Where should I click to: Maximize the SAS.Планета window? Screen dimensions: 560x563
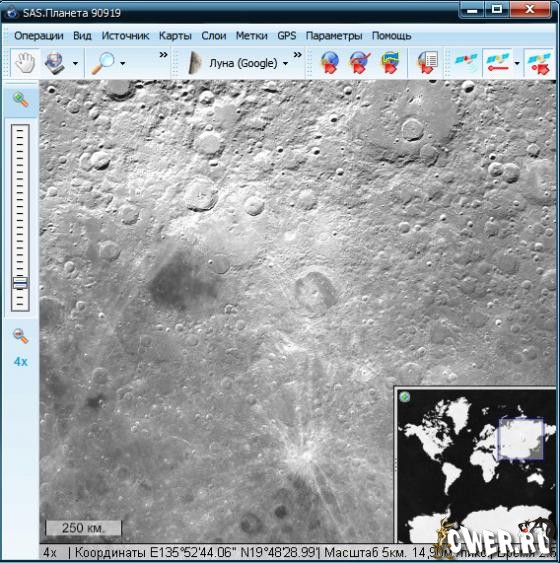(x=497, y=10)
